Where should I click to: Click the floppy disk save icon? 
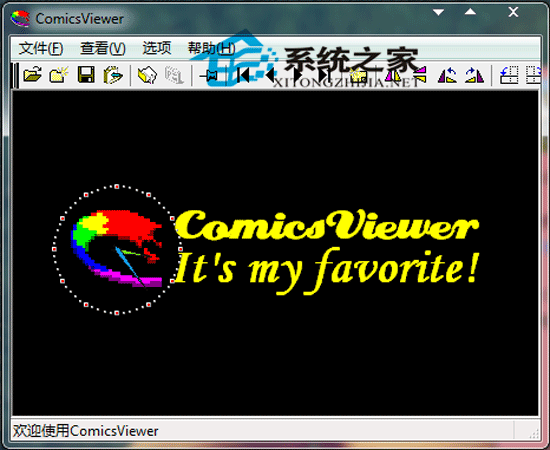pos(86,75)
